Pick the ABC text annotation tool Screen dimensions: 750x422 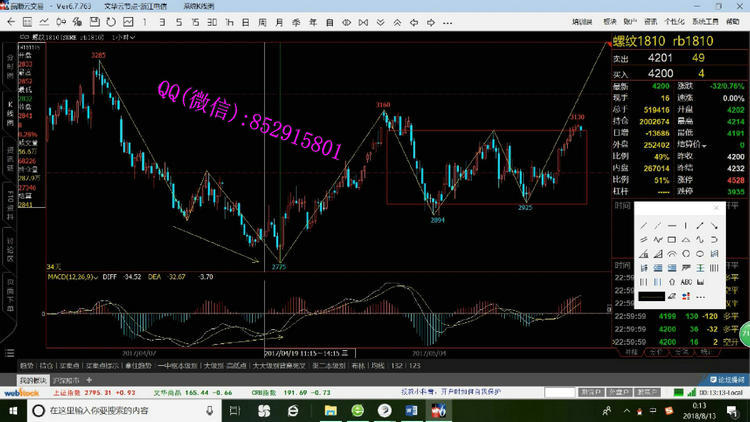click(x=686, y=281)
